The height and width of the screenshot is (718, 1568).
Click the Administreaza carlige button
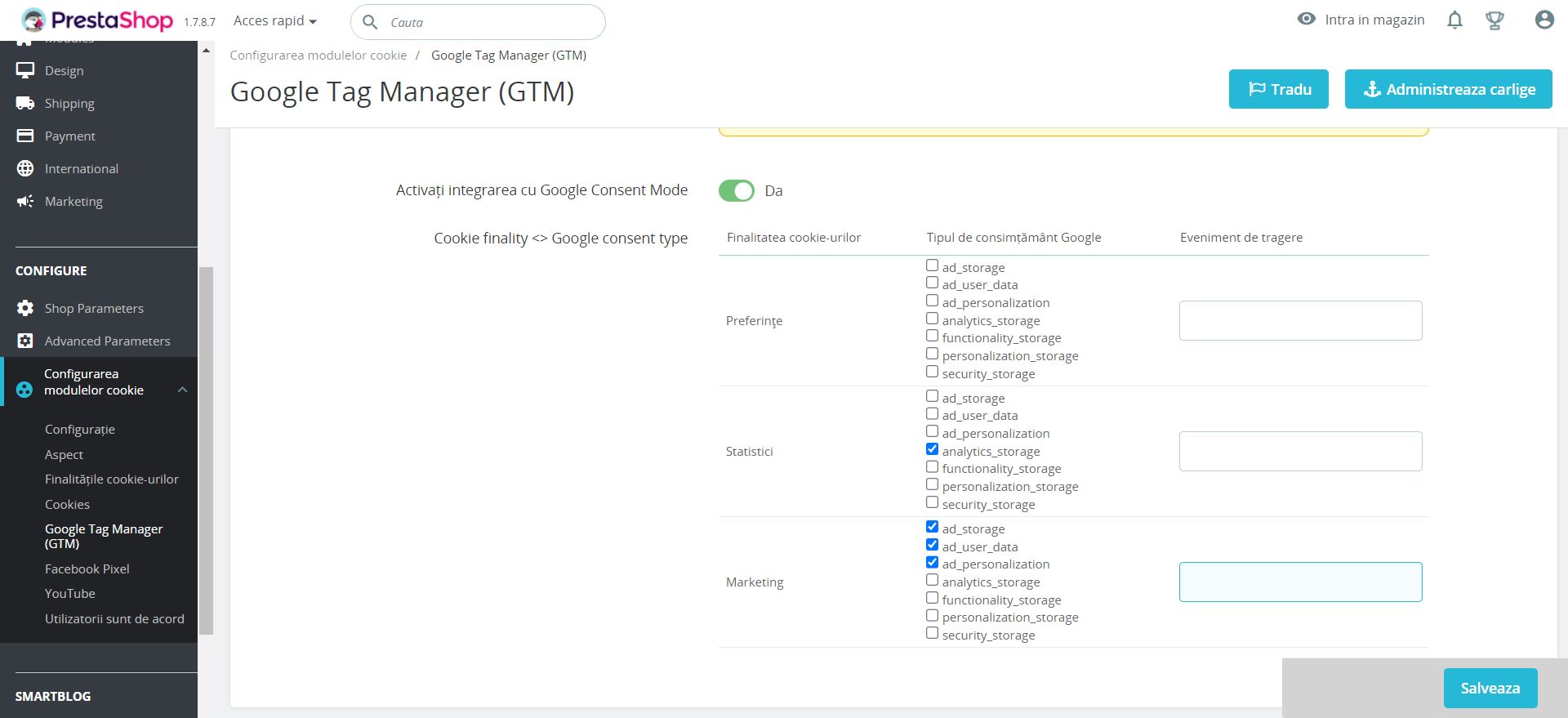click(1448, 90)
